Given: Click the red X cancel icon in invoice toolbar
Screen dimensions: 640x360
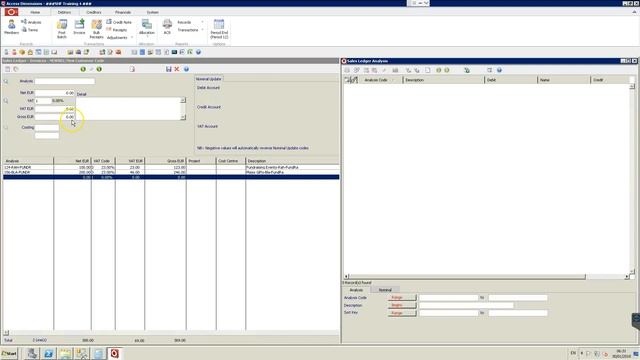Looking at the screenshot, I should pos(177,69).
